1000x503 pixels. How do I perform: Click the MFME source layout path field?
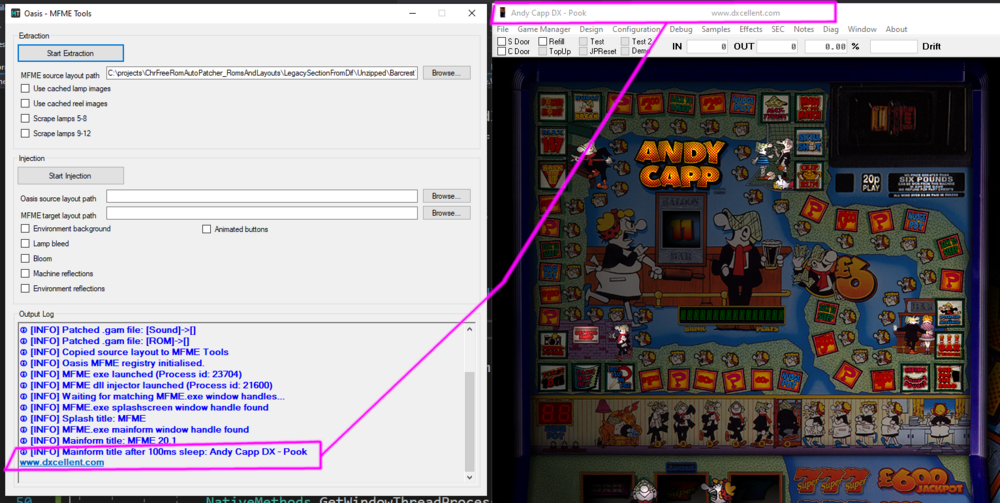coord(261,73)
